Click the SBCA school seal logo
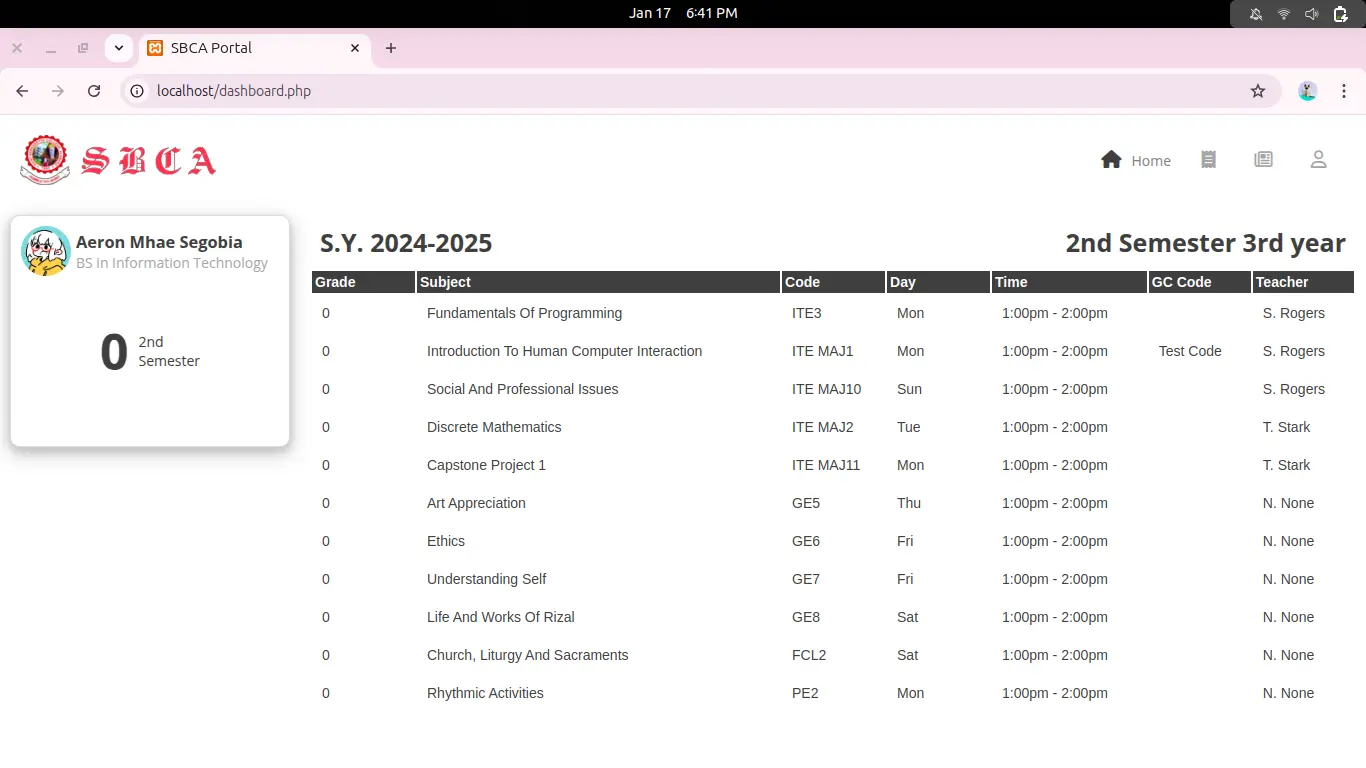The image size is (1366, 768). [x=45, y=160]
